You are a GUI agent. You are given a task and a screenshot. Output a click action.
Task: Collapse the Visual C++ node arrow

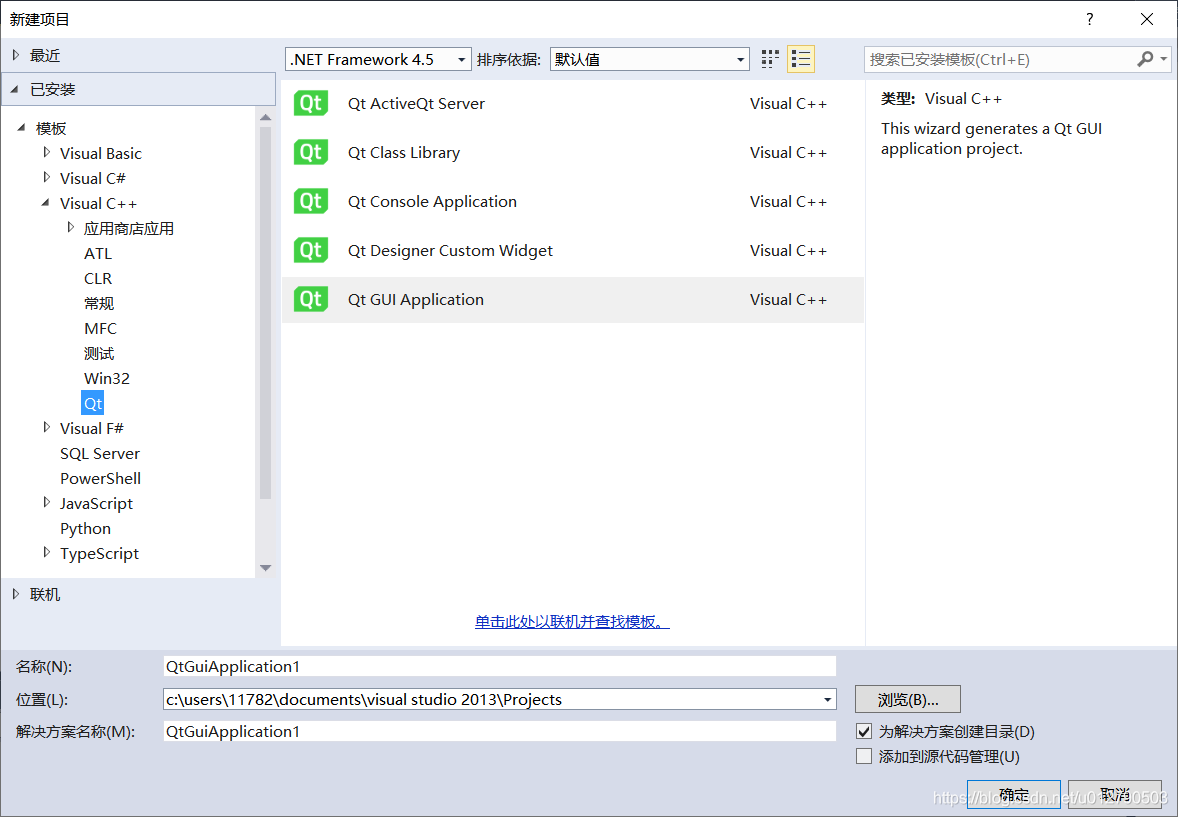(46, 203)
